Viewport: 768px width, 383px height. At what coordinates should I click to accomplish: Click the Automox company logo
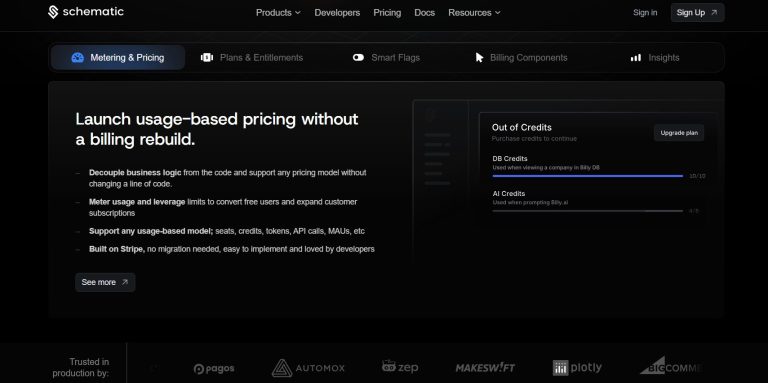308,368
